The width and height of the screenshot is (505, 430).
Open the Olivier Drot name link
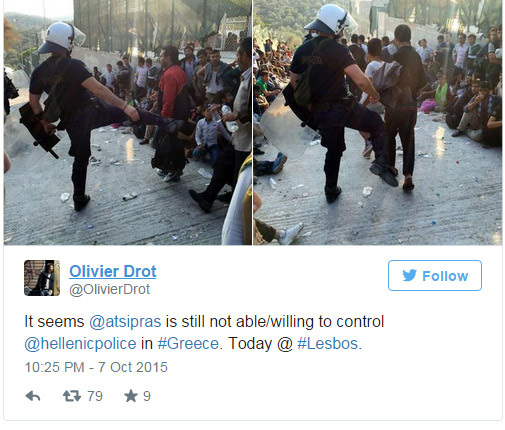113,271
